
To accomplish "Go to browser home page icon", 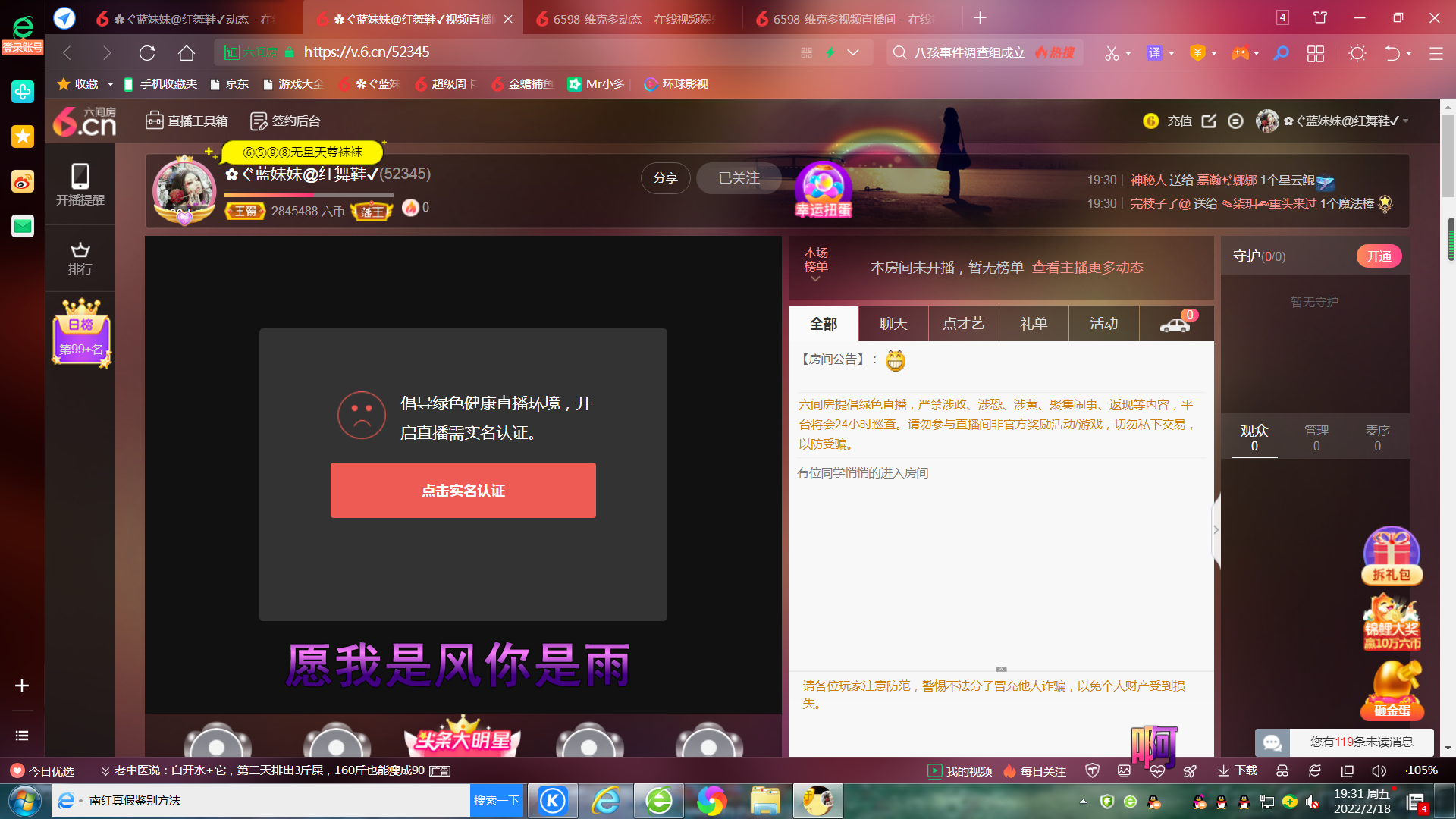I will (x=187, y=52).
